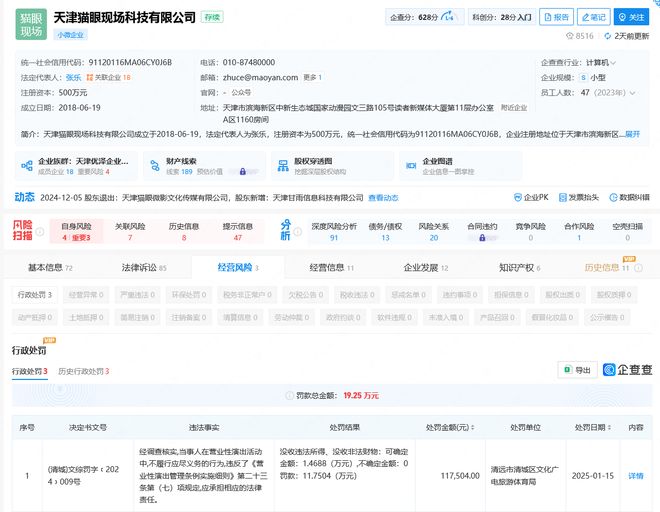Image resolution: width=660 pixels, height=512 pixels.
Task: Open legal representative 张乐 link
Action: 73,77
